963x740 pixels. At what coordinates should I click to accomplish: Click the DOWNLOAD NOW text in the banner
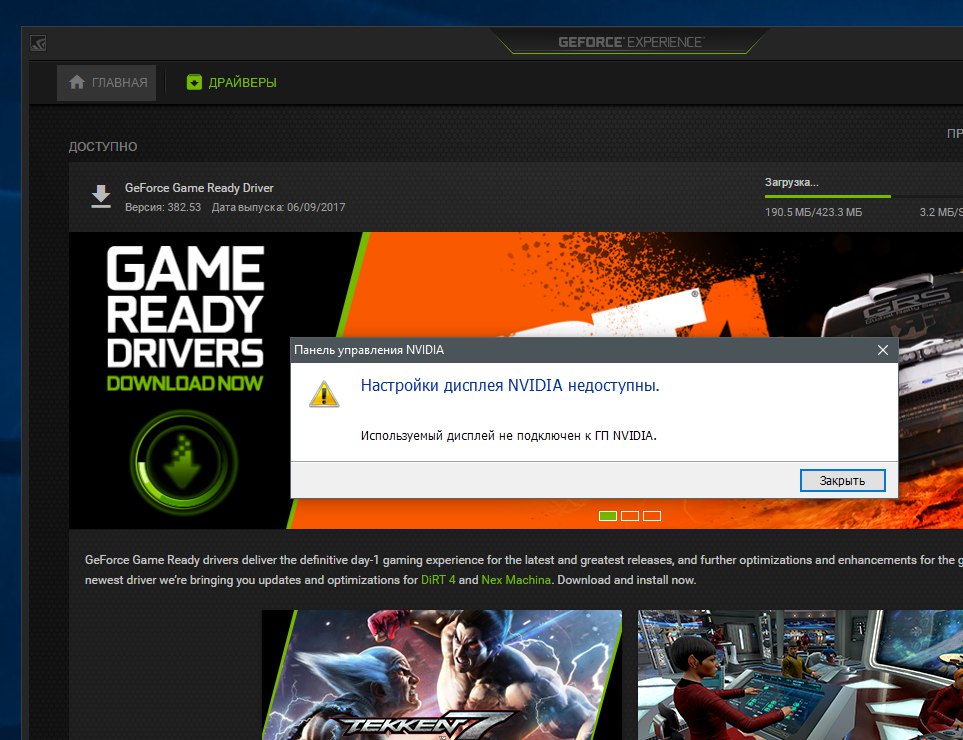click(x=185, y=383)
